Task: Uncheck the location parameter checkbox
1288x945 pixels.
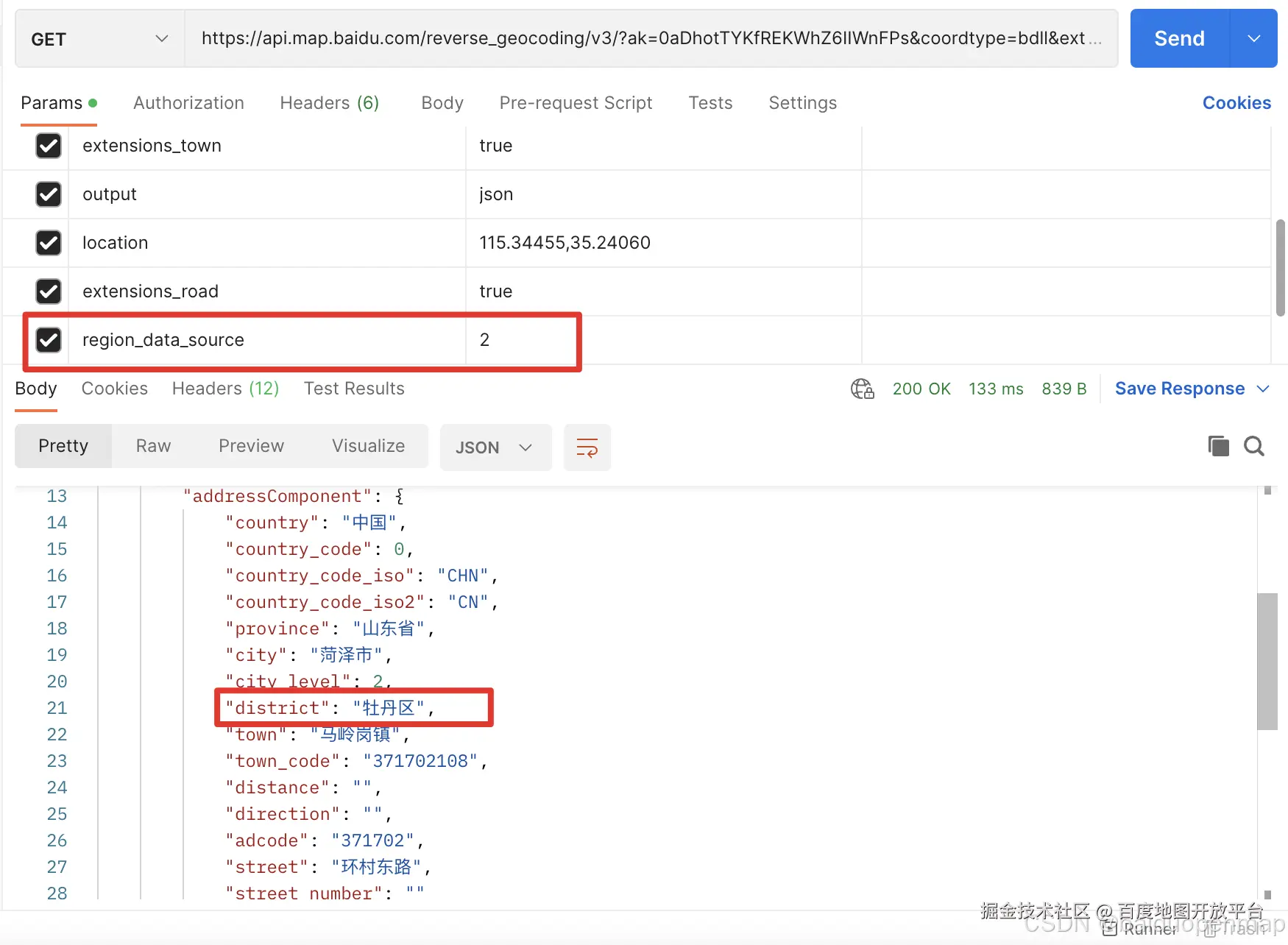Action: pyautogui.click(x=49, y=243)
